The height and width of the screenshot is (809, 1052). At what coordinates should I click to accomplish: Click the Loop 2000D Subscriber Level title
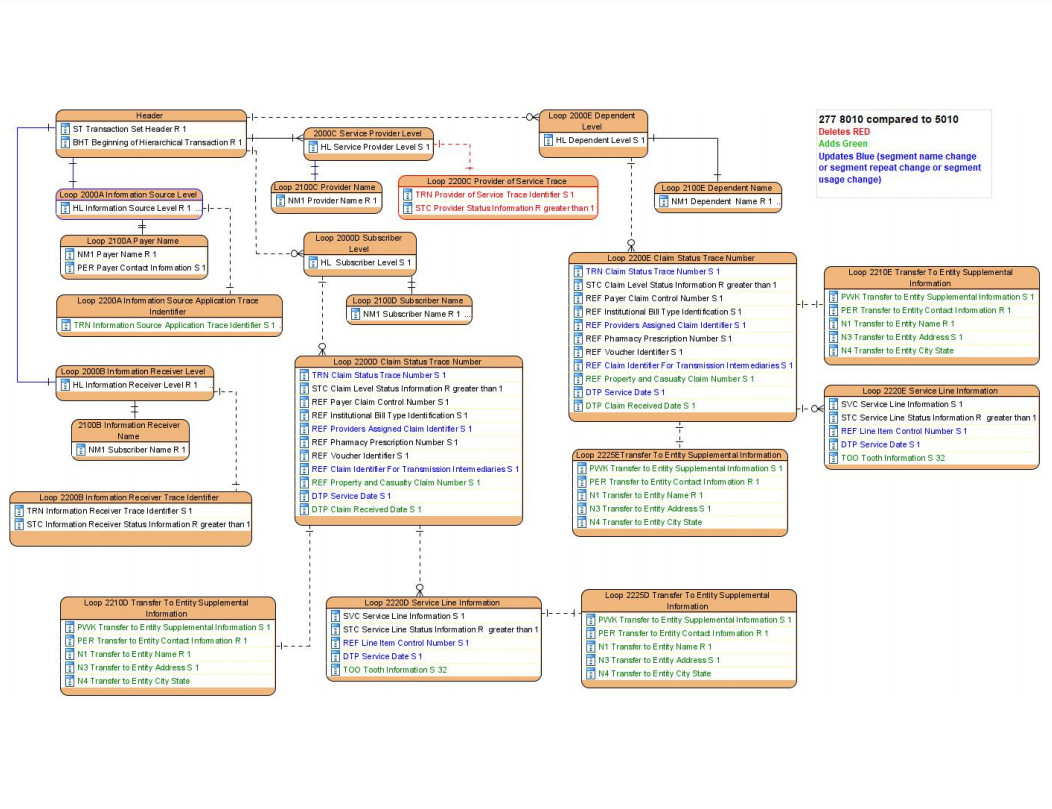[x=359, y=243]
